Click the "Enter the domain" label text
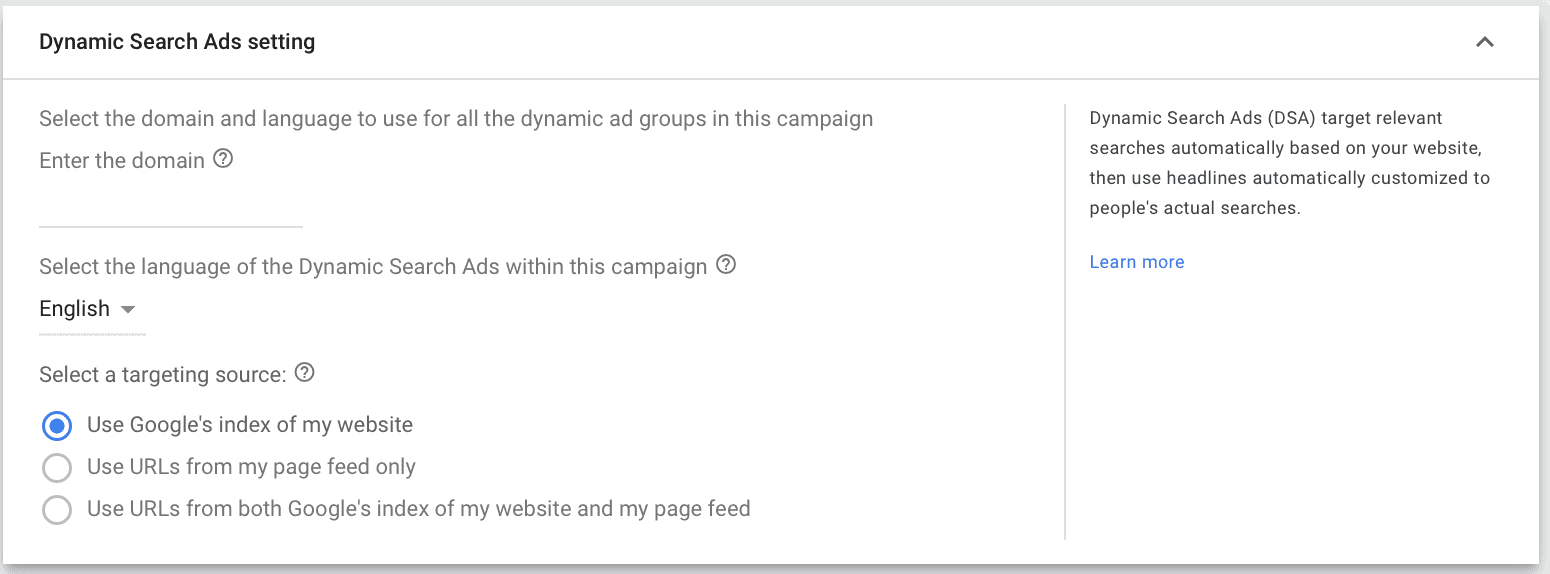Screen dimensions: 1550x574 pos(122,160)
